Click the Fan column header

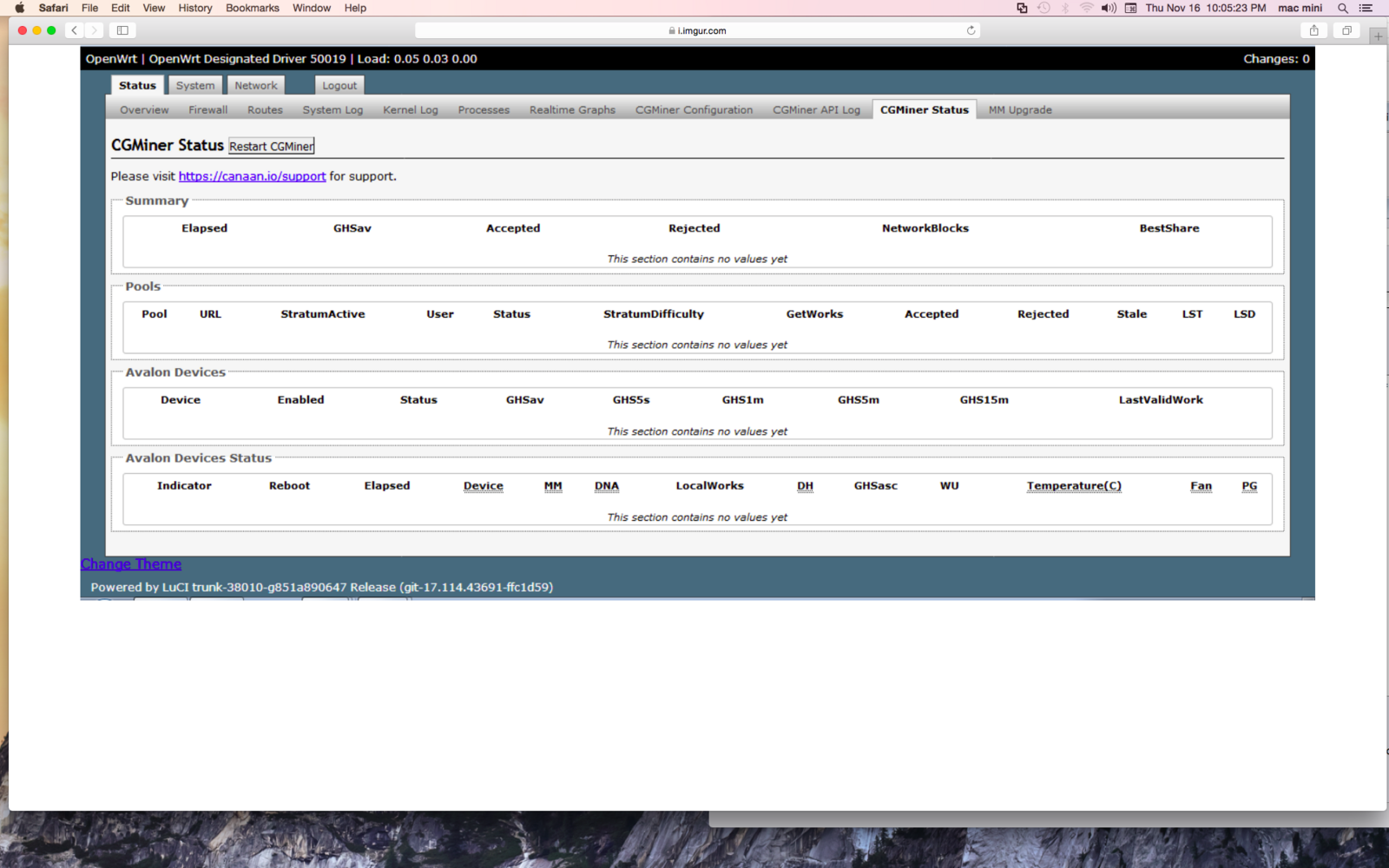[x=1201, y=486]
